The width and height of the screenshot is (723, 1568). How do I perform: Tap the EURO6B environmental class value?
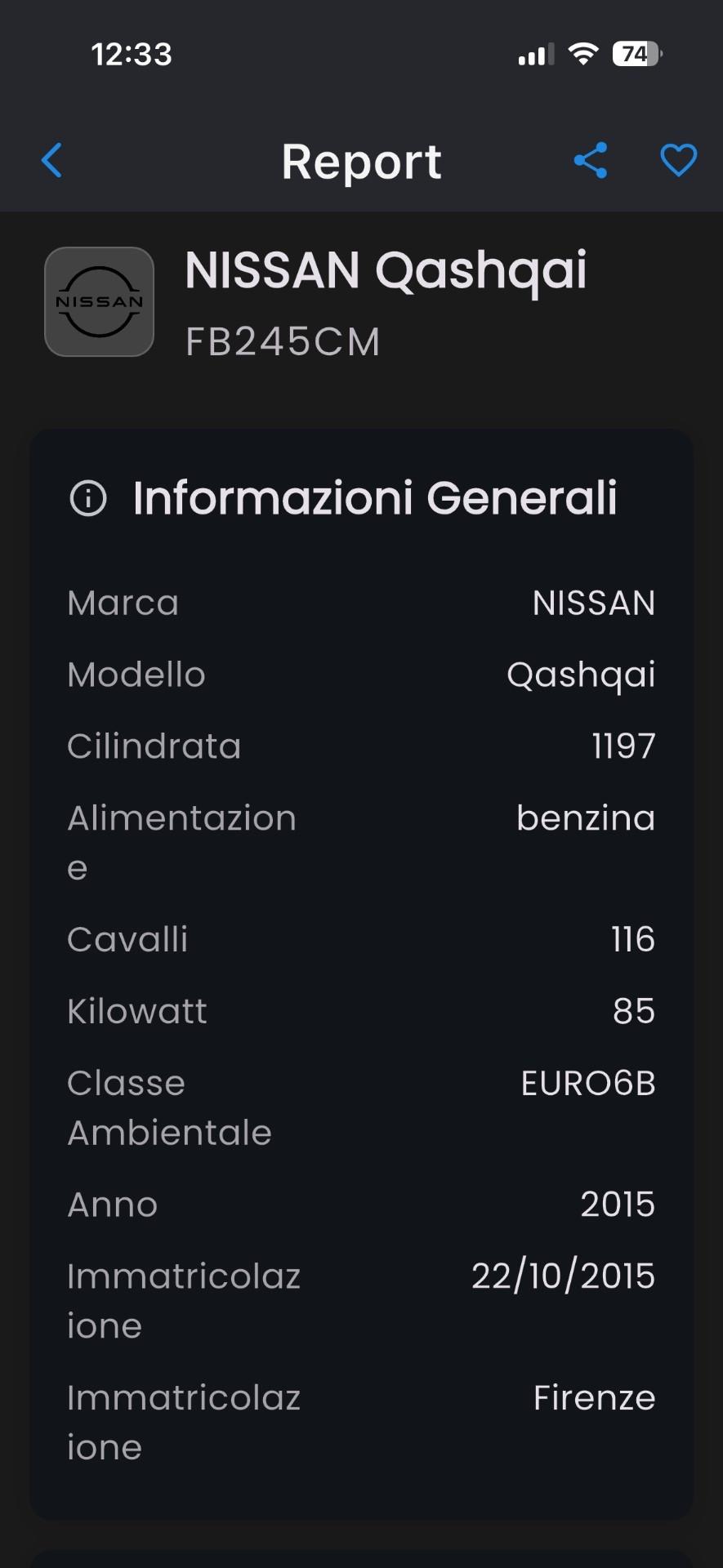[x=588, y=1084]
